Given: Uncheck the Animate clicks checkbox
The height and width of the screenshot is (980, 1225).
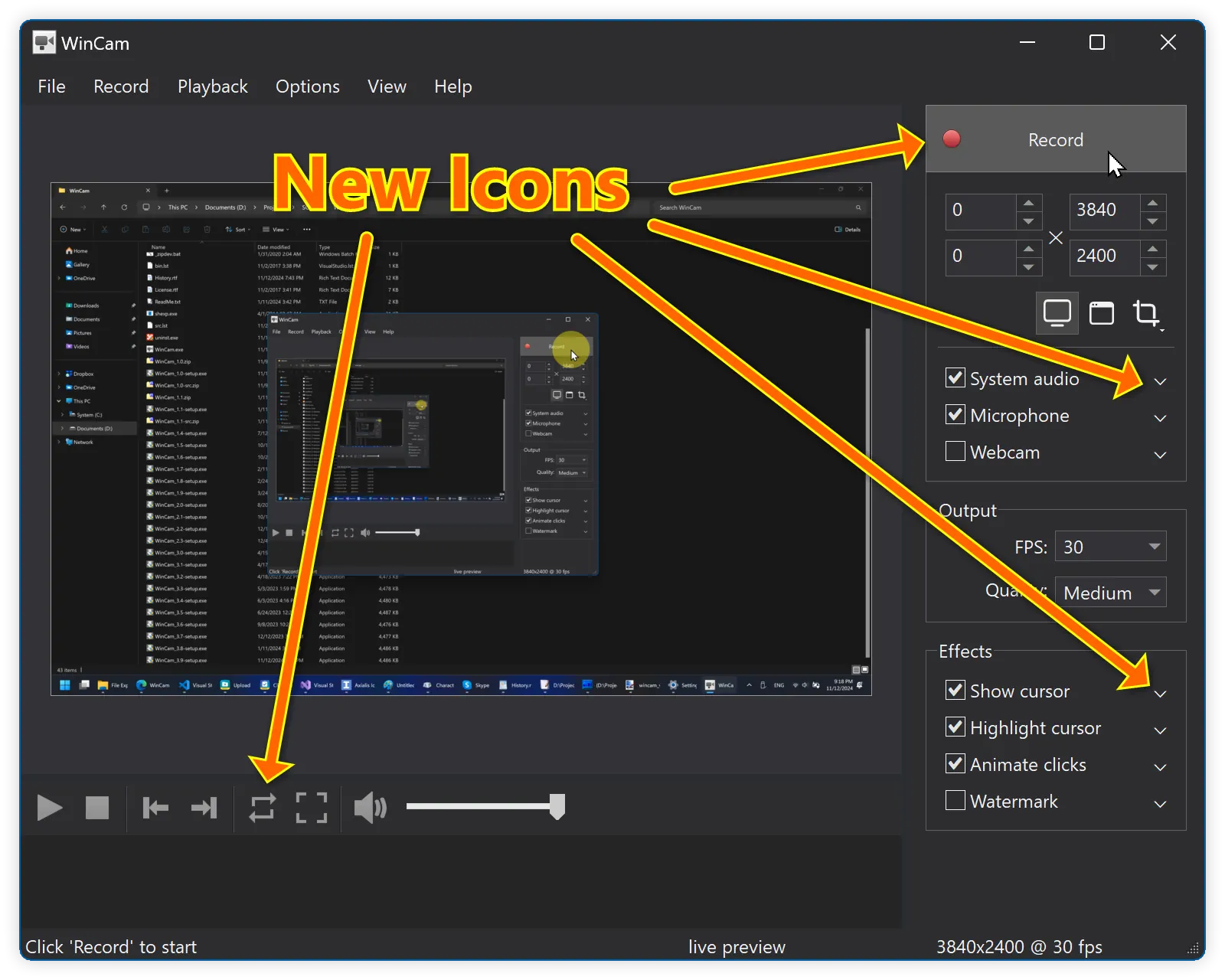Looking at the screenshot, I should point(955,764).
